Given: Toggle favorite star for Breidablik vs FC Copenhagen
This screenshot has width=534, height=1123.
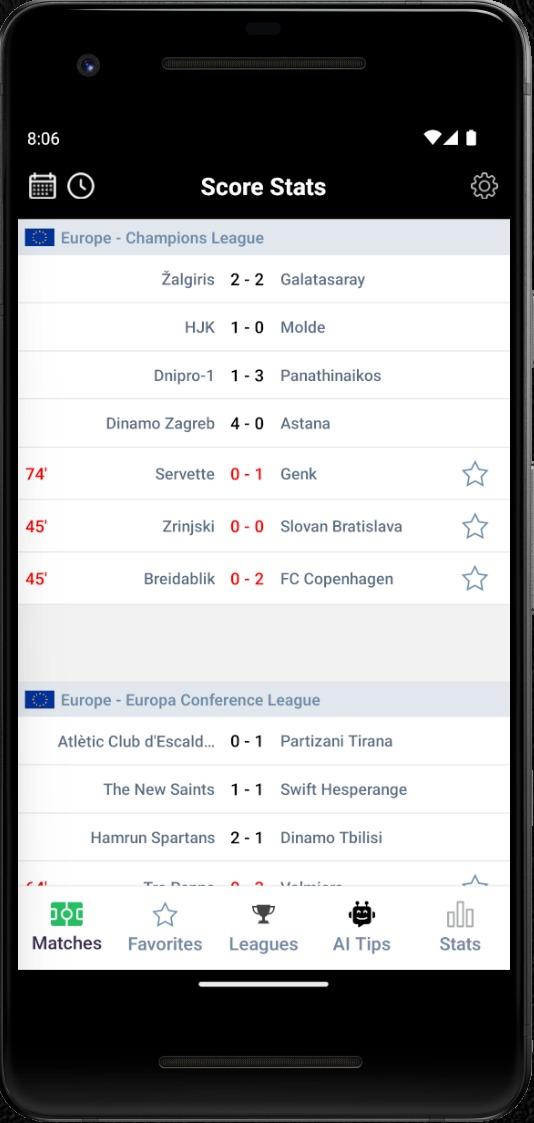Looking at the screenshot, I should 475,579.
